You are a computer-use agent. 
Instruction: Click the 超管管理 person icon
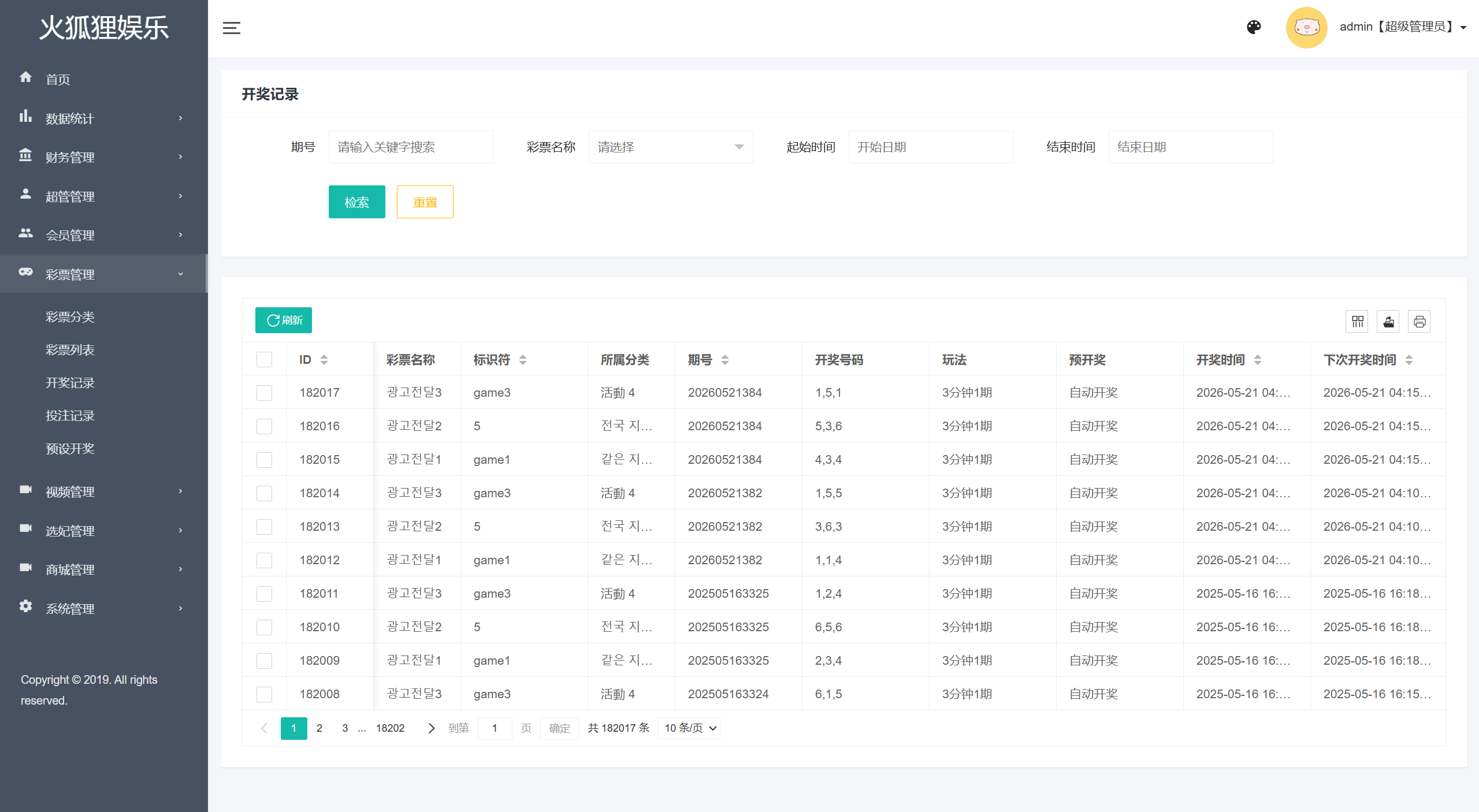(x=25, y=194)
